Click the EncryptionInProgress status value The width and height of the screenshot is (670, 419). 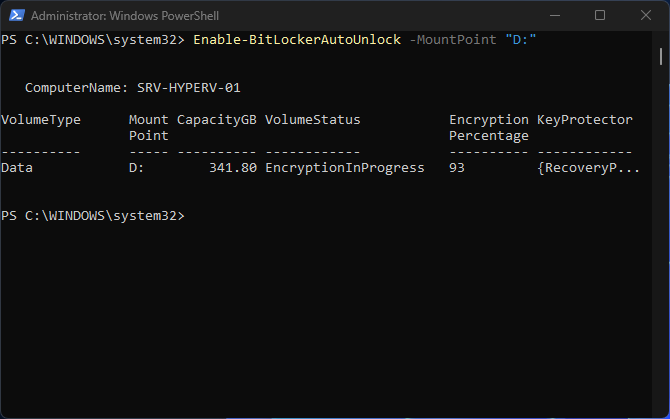(x=345, y=168)
